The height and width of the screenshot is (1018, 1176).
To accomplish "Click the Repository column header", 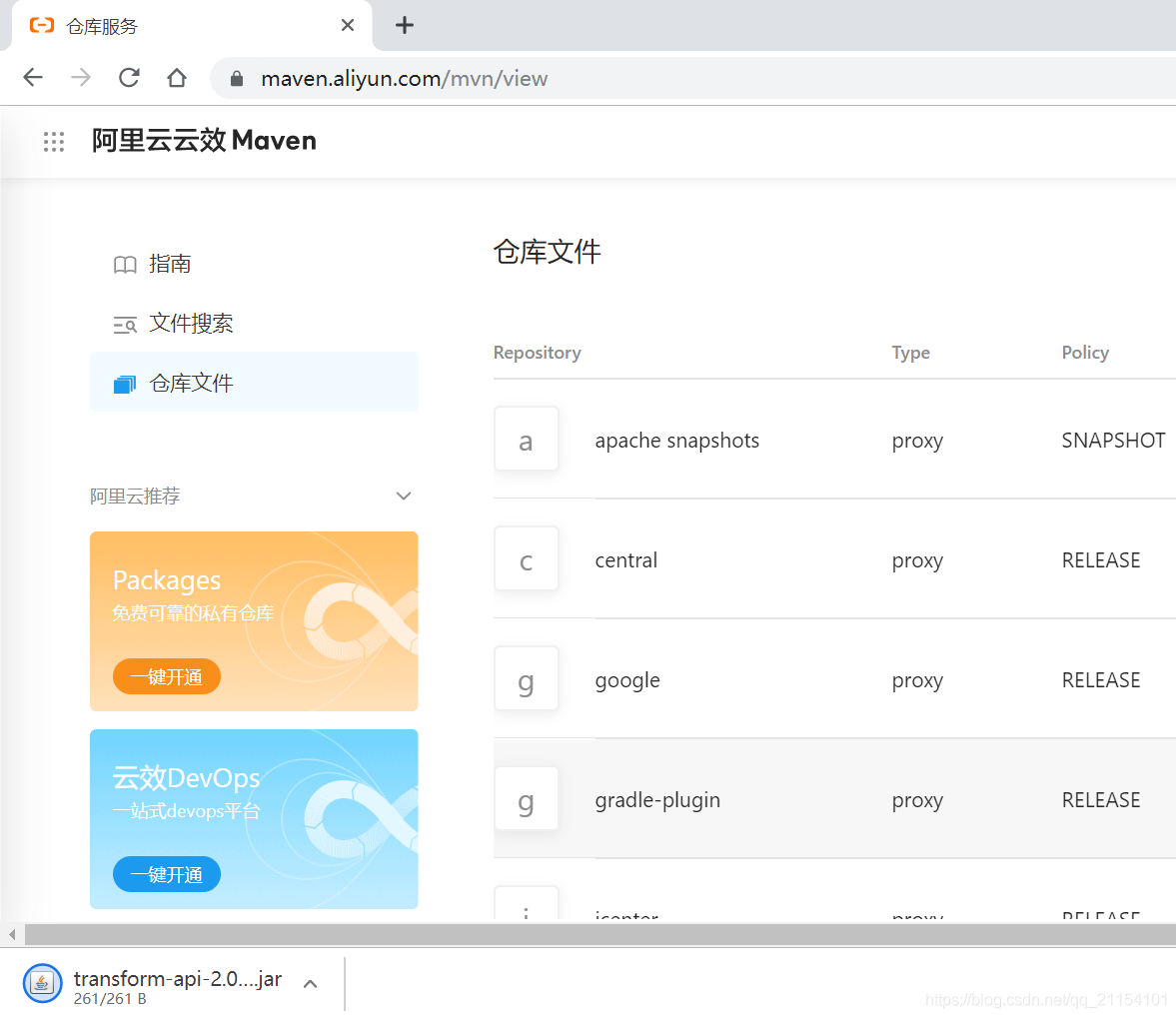I will (x=537, y=353).
